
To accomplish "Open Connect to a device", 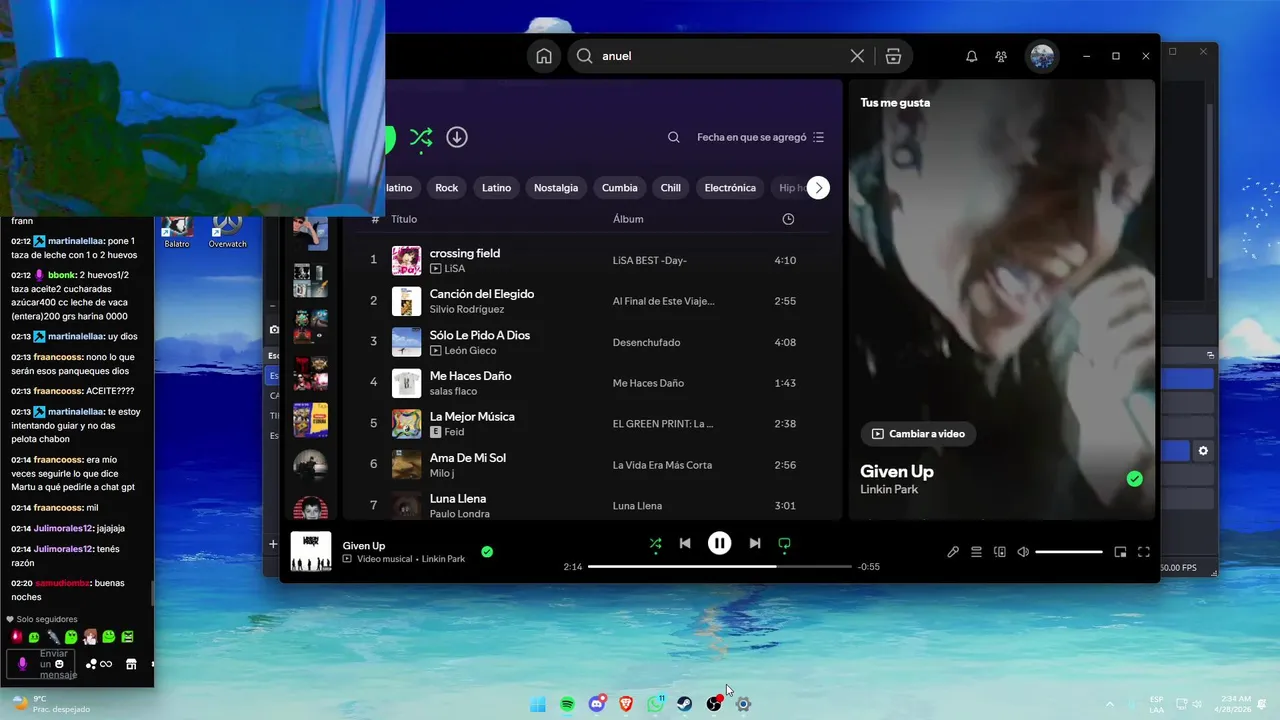I will (999, 551).
